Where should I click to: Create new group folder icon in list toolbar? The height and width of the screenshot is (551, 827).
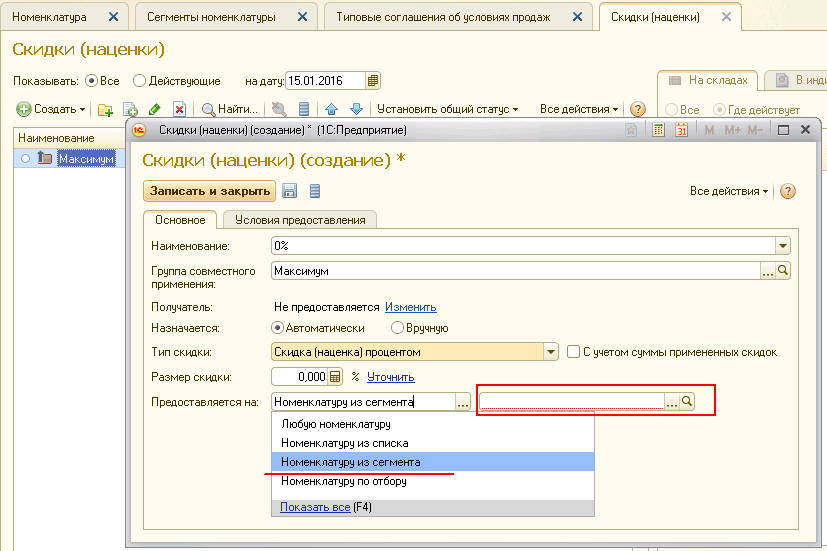[105, 110]
